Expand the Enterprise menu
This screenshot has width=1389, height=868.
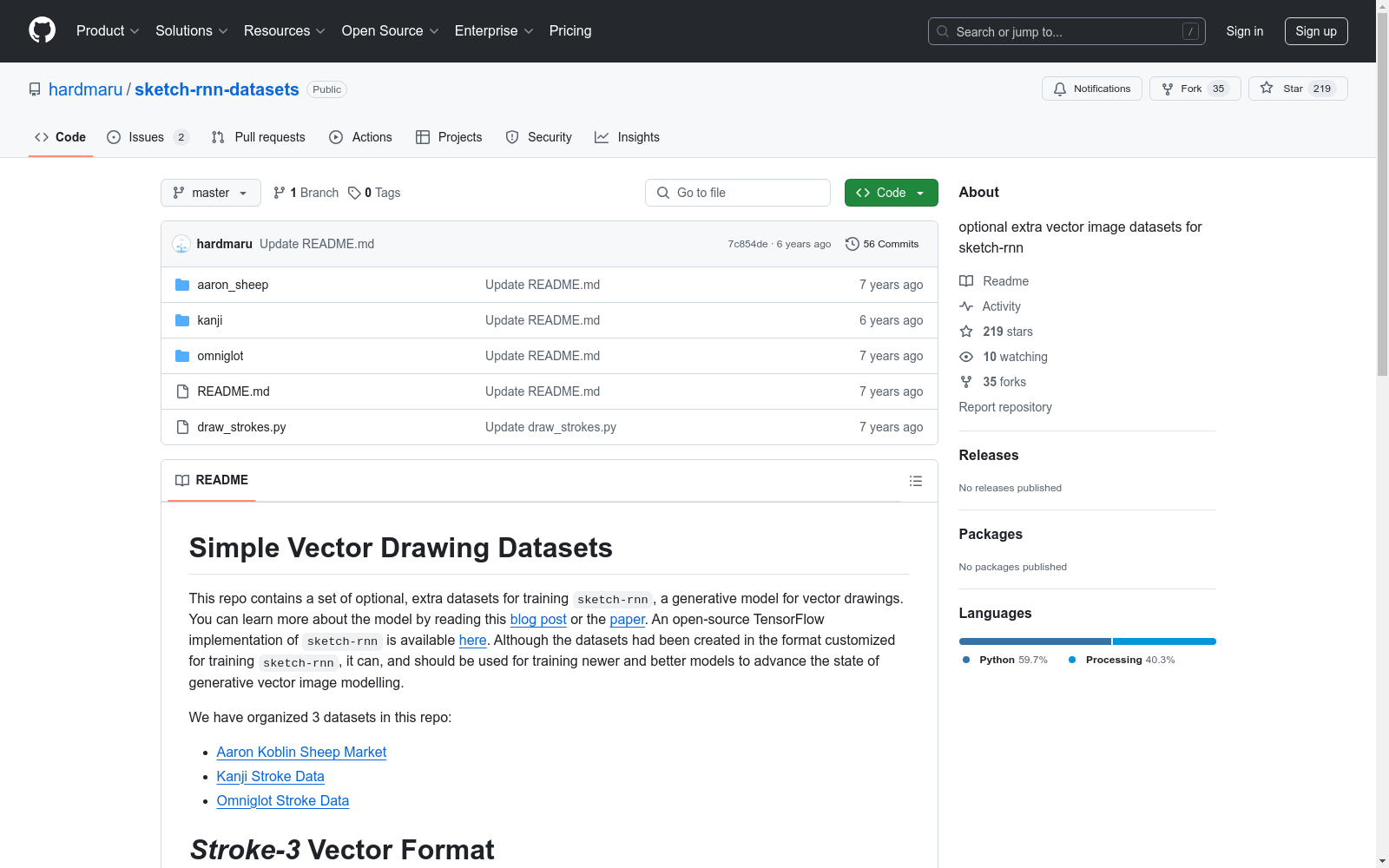coord(494,30)
